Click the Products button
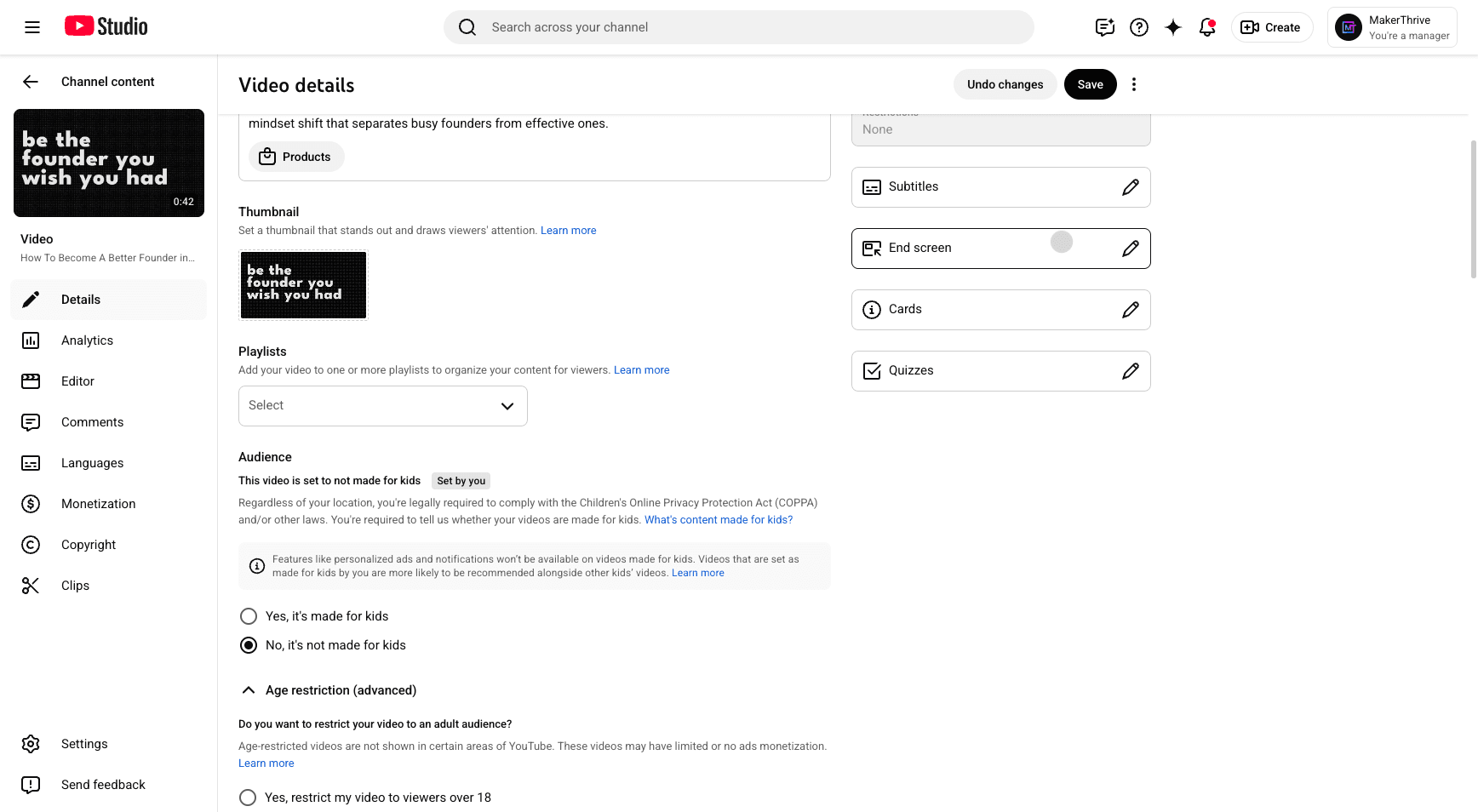 coord(296,157)
